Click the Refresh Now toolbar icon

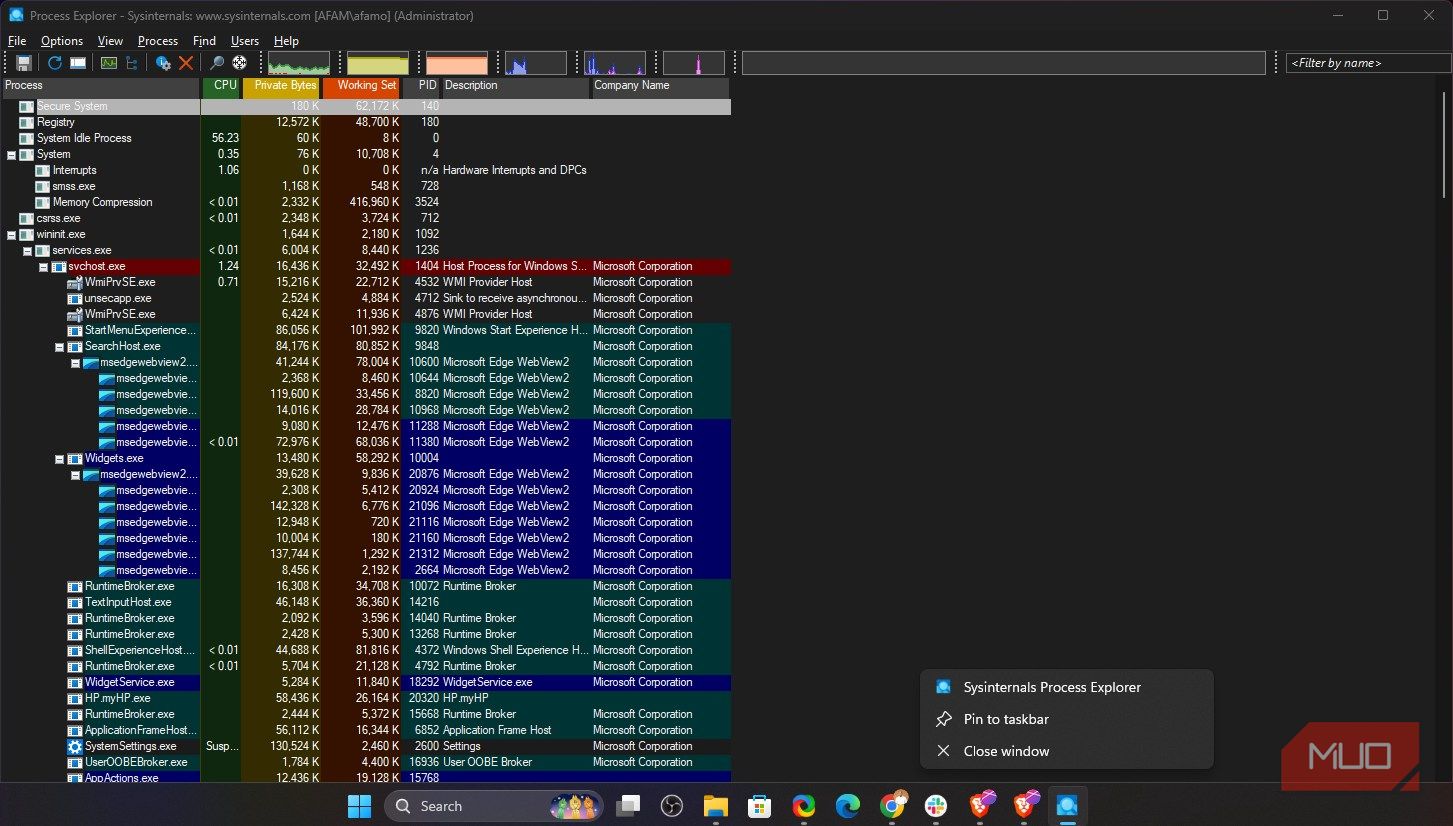pos(55,63)
